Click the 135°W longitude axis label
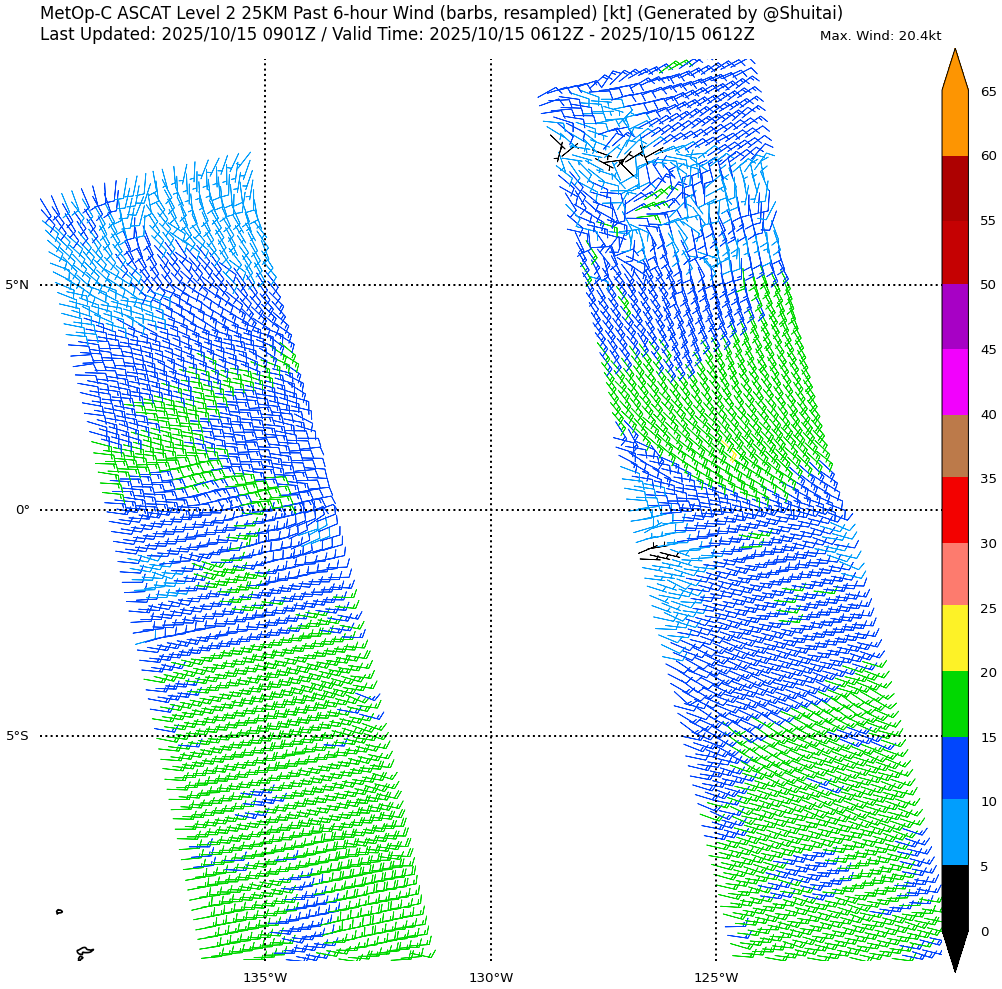The height and width of the screenshot is (989, 1002). 265,977
